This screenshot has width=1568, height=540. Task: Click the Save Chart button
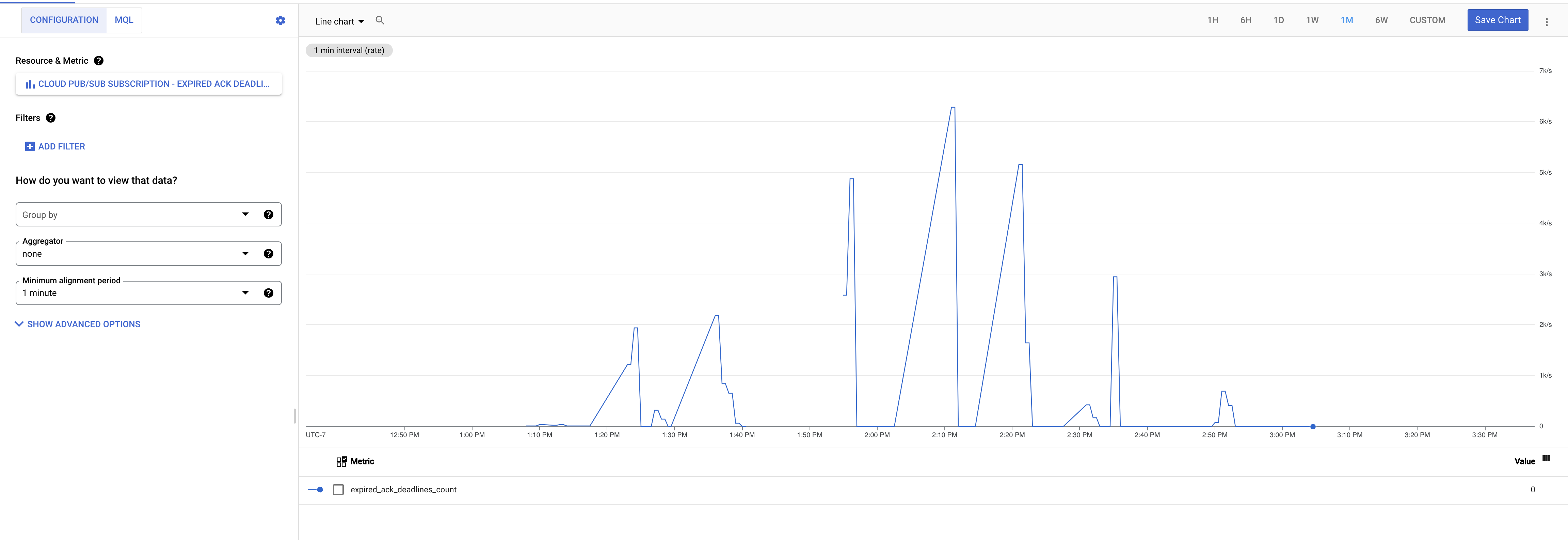[1498, 19]
